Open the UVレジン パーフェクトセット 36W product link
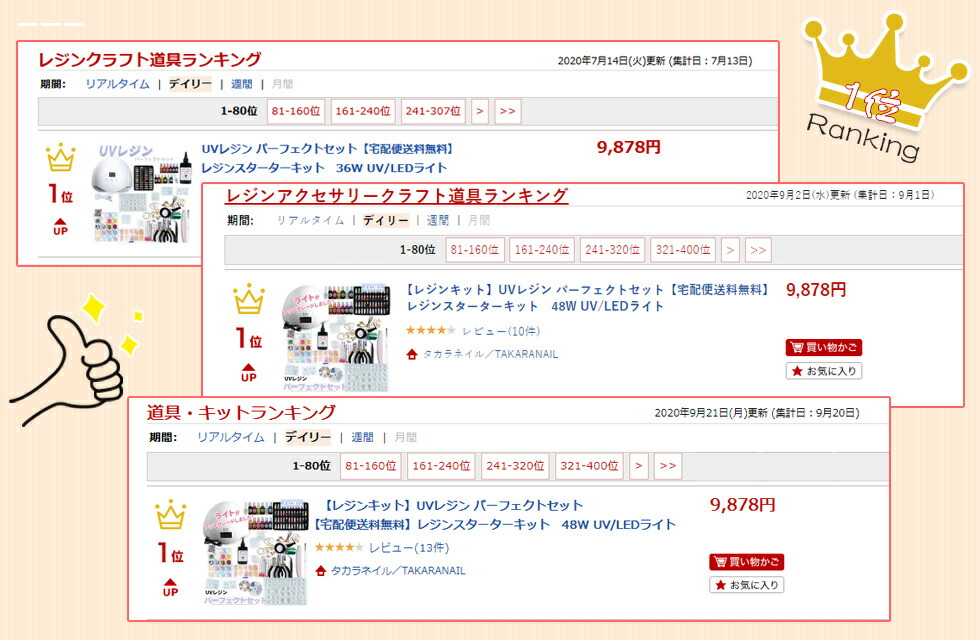980x640 pixels. click(326, 158)
